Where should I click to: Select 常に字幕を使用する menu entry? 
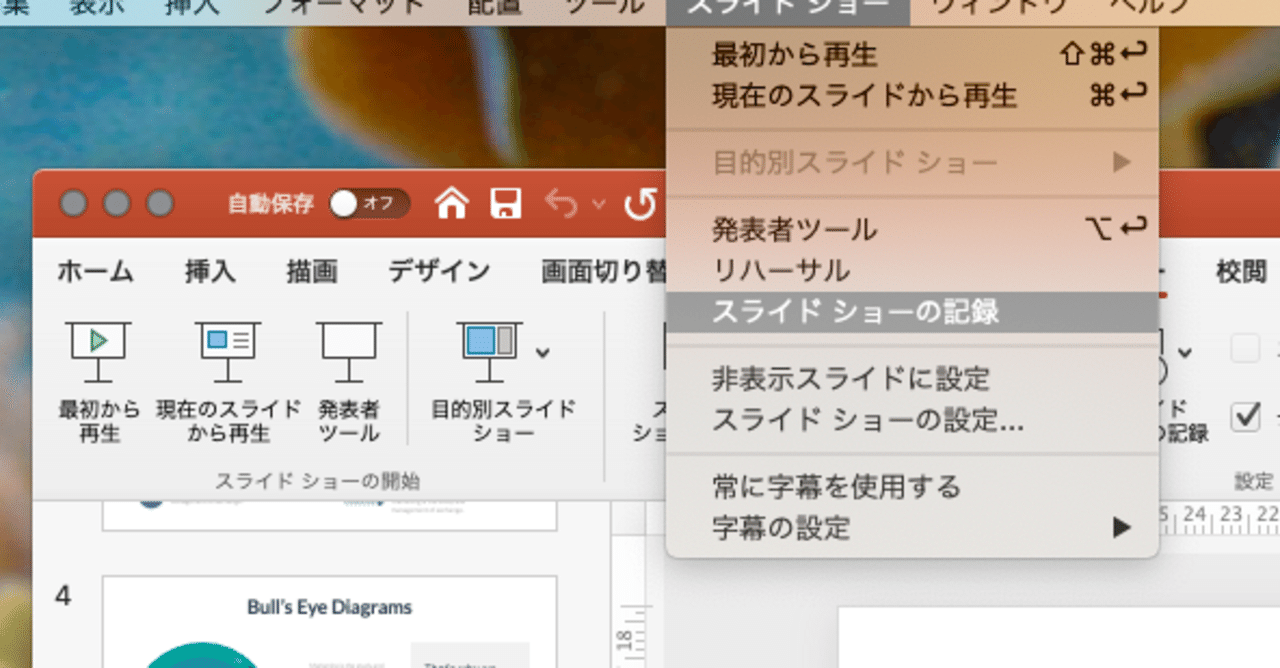pos(912,487)
